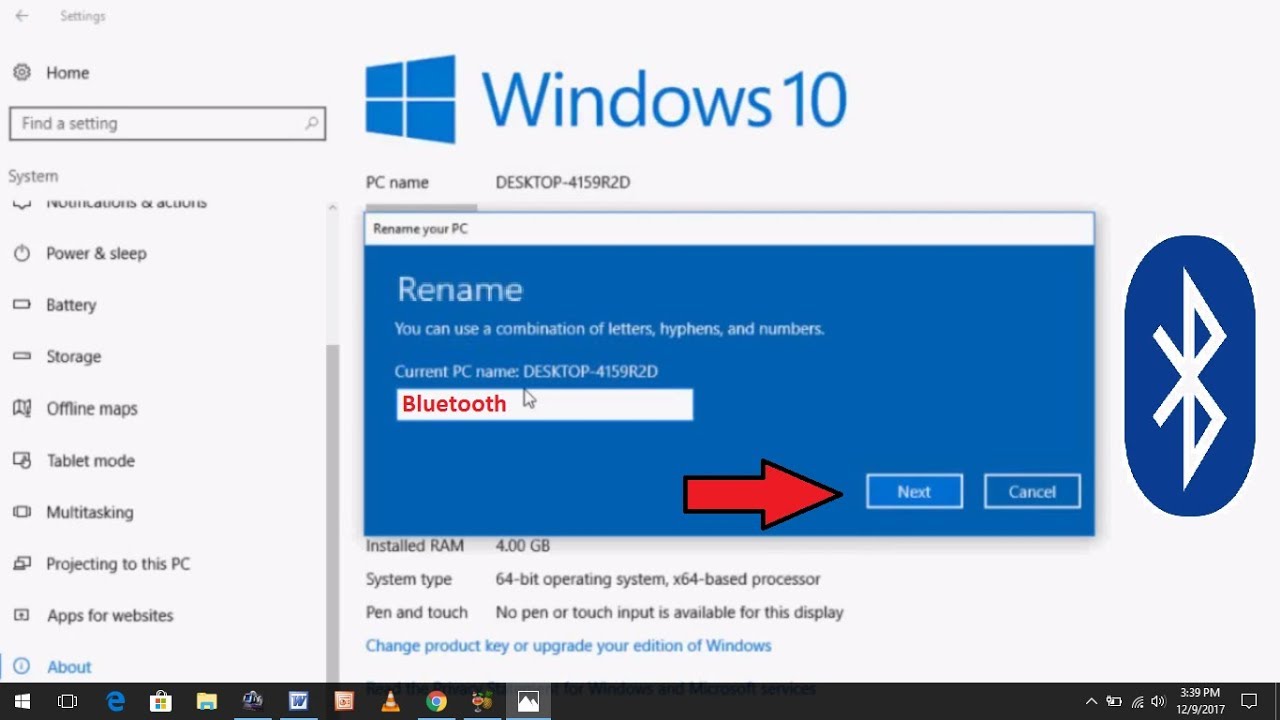The image size is (1280, 720).
Task: Click the battery icon in system tray
Action: [1114, 701]
